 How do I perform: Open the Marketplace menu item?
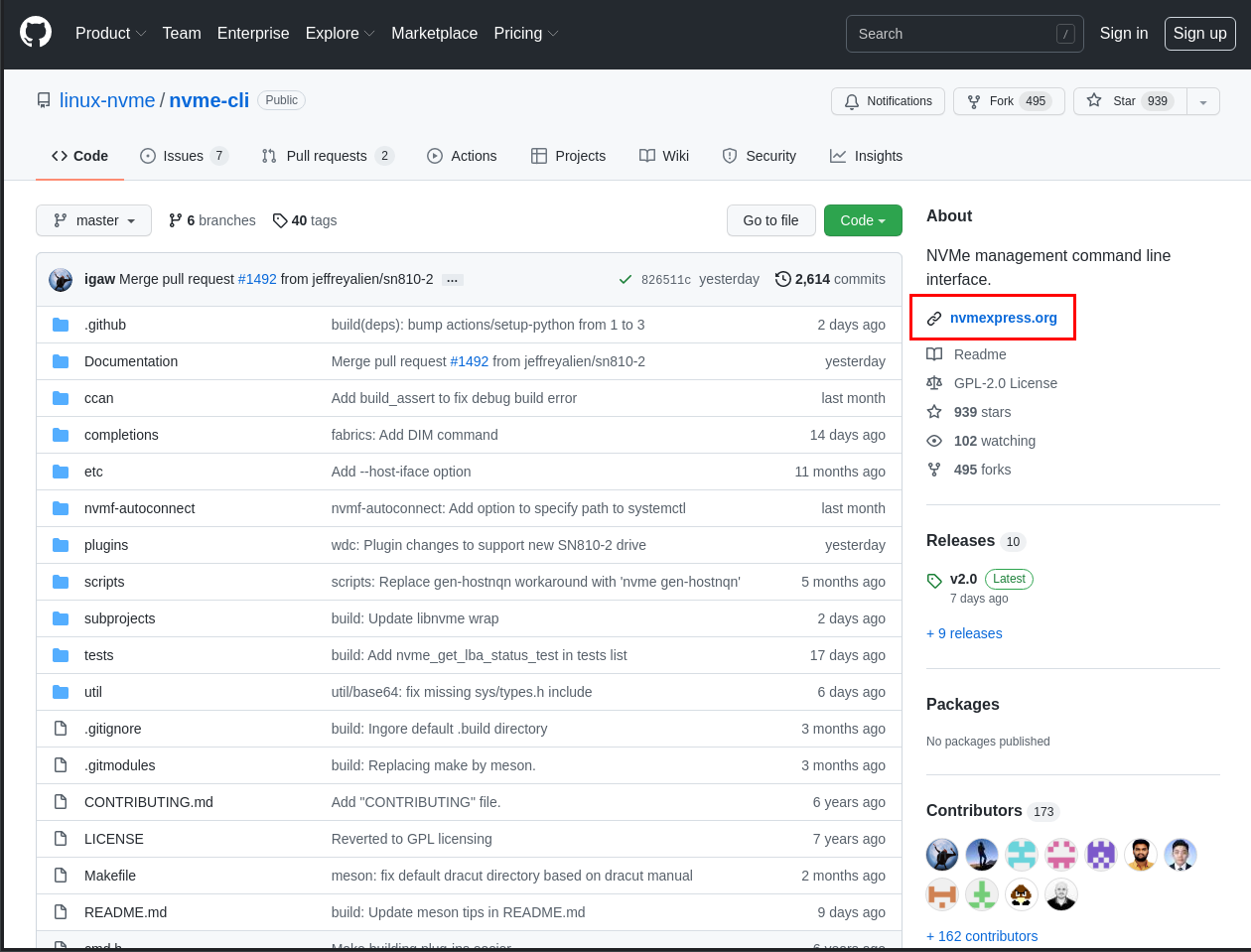[434, 33]
